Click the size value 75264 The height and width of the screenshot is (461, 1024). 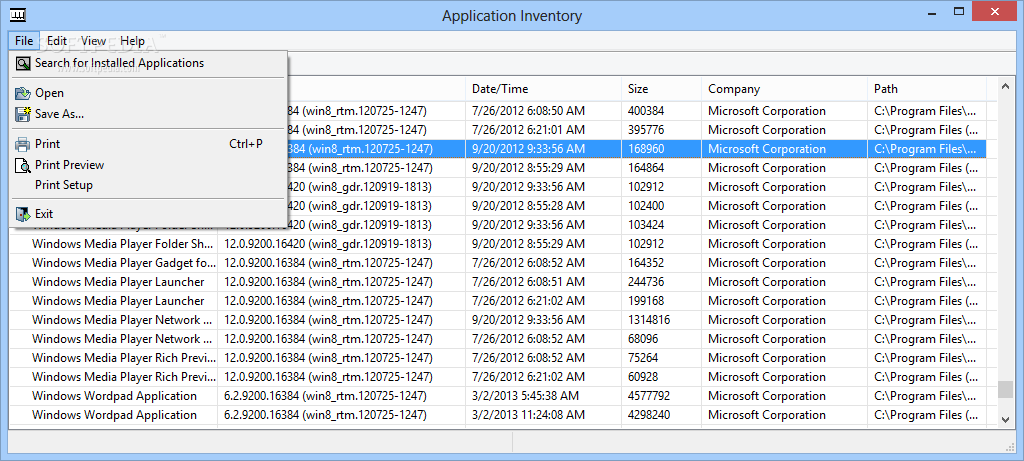(643, 358)
